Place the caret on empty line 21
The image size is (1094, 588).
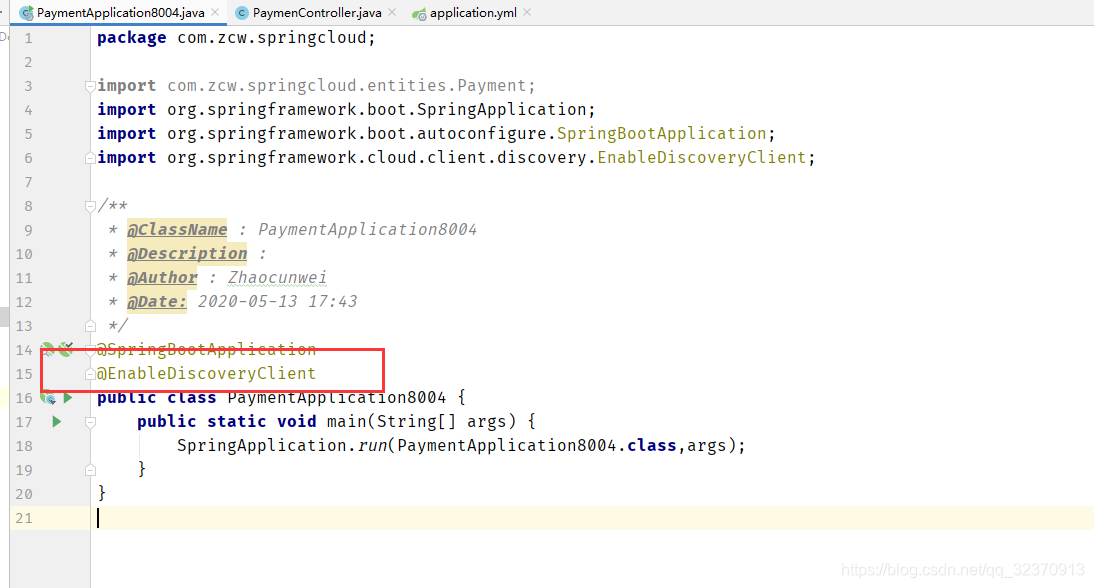click(592, 518)
